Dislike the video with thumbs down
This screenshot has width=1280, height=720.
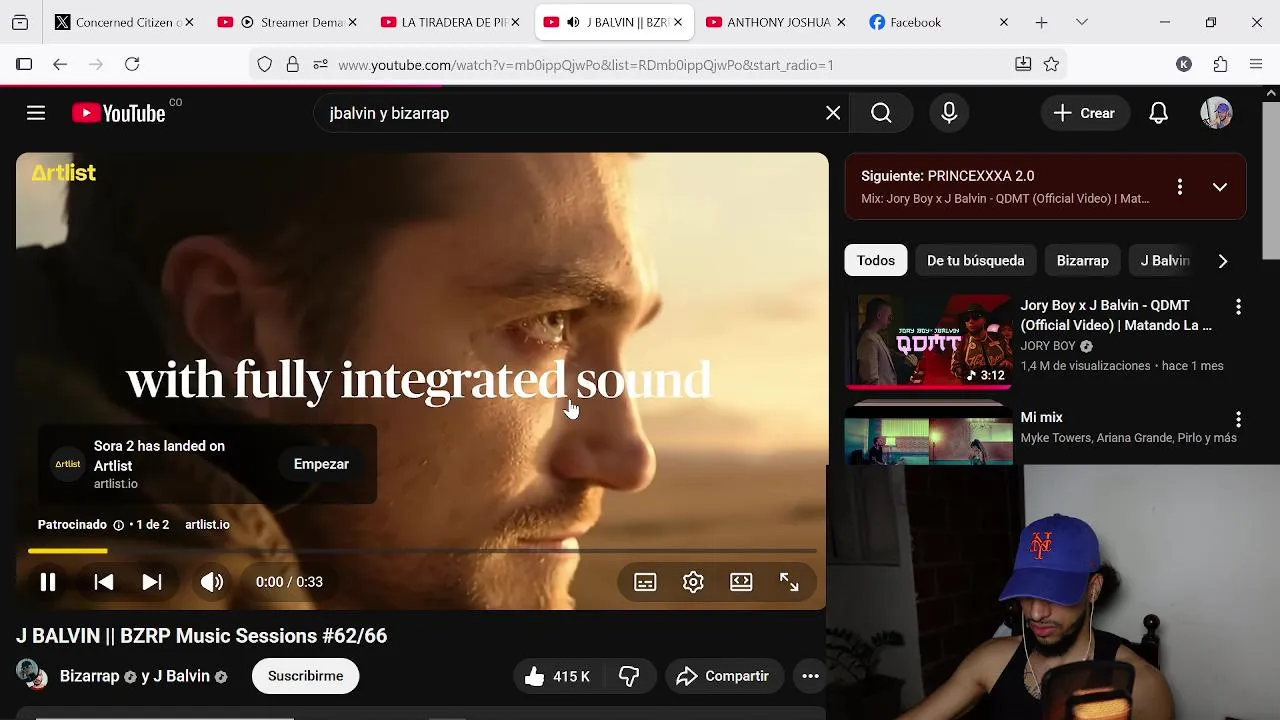click(629, 677)
